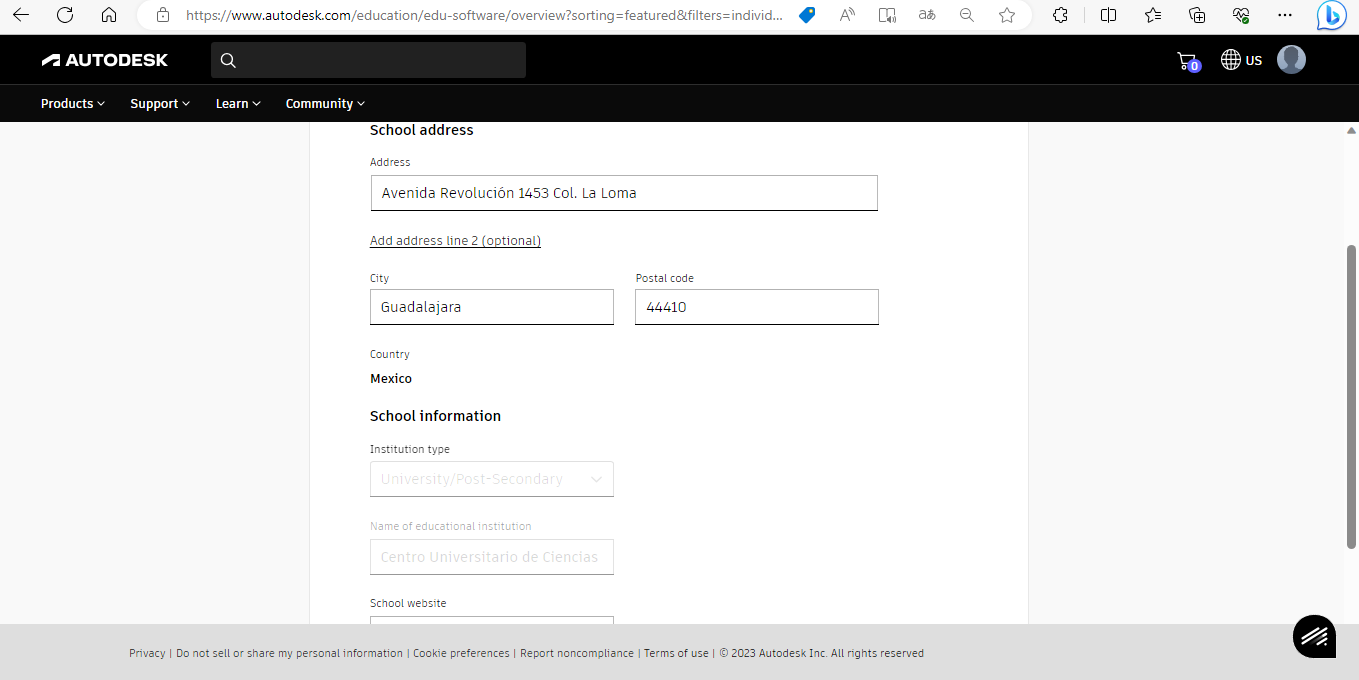Open the translate page tool

[x=926, y=15]
